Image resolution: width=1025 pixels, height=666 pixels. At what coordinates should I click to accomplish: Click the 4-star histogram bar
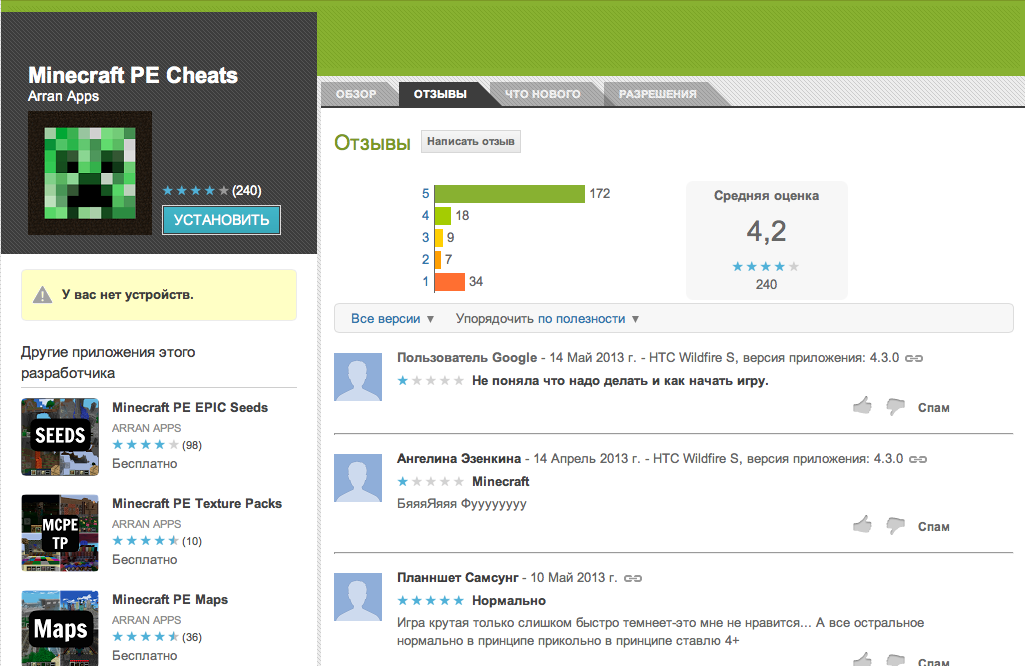[x=443, y=216]
